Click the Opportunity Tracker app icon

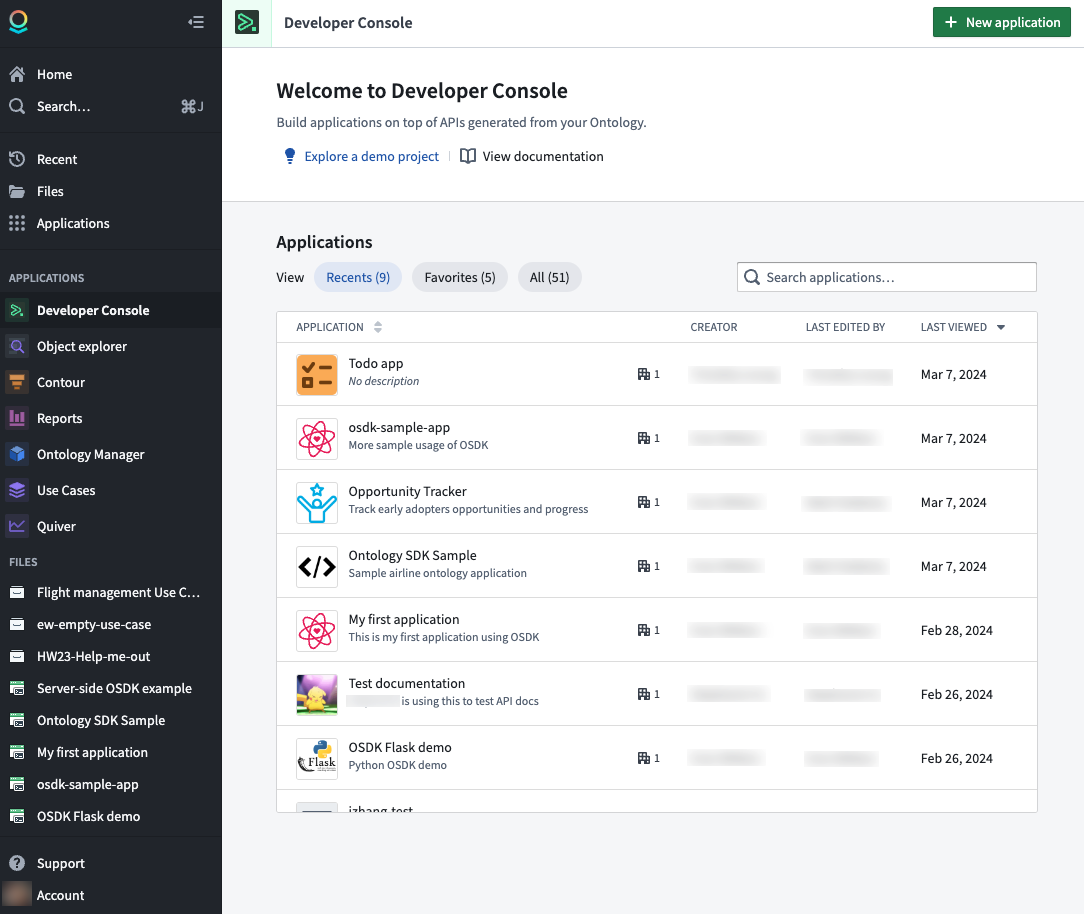316,502
